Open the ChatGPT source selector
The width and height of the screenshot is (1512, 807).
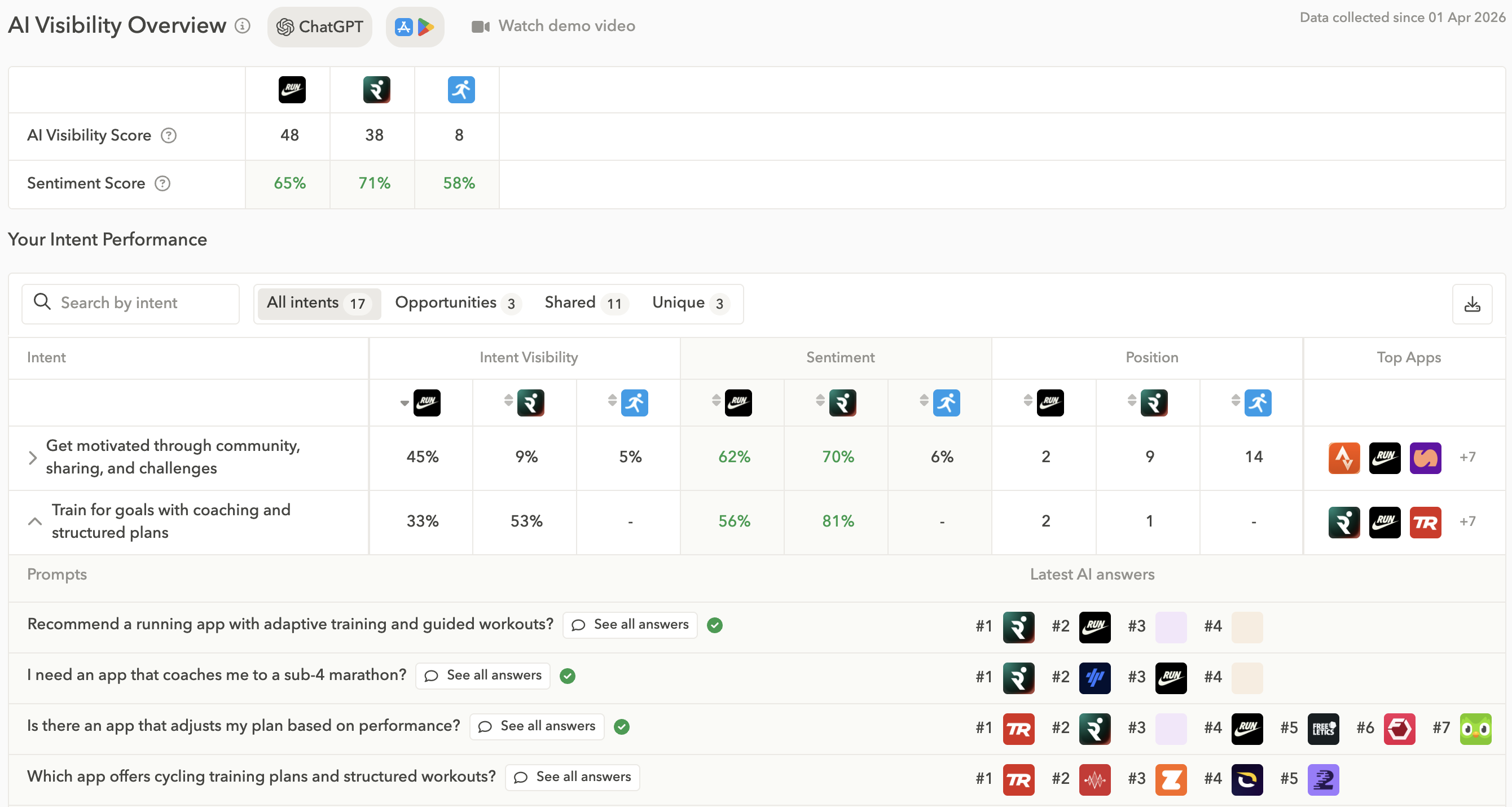click(320, 27)
